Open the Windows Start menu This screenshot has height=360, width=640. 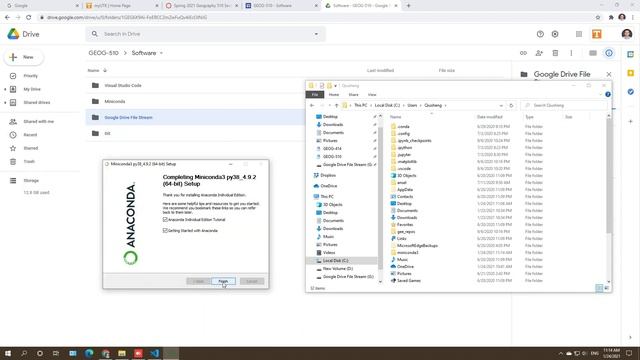pyautogui.click(x=8, y=353)
